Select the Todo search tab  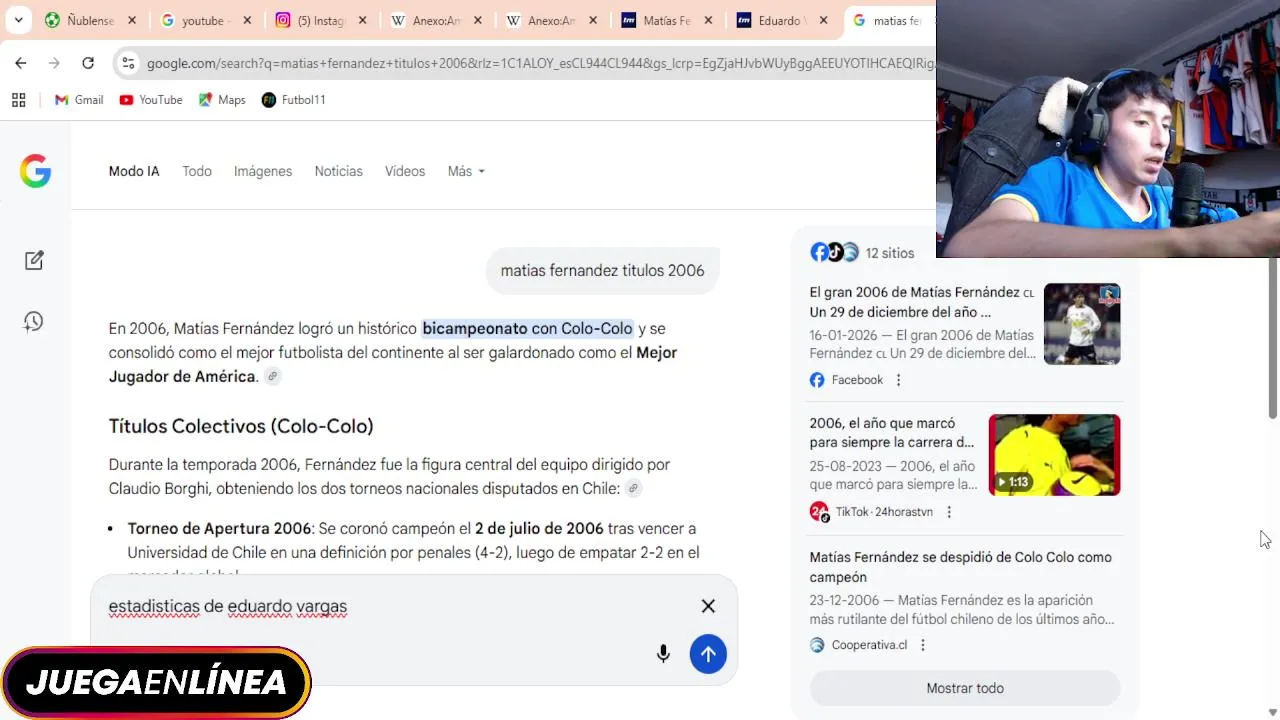coord(197,171)
